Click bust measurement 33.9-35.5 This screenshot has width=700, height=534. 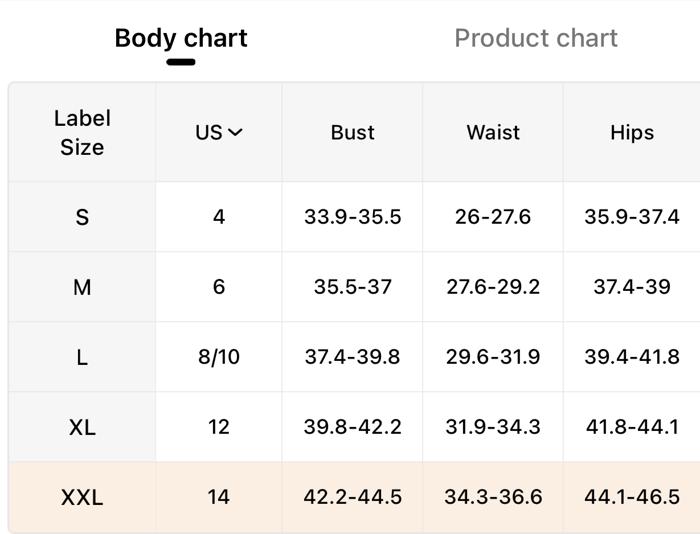point(353,217)
